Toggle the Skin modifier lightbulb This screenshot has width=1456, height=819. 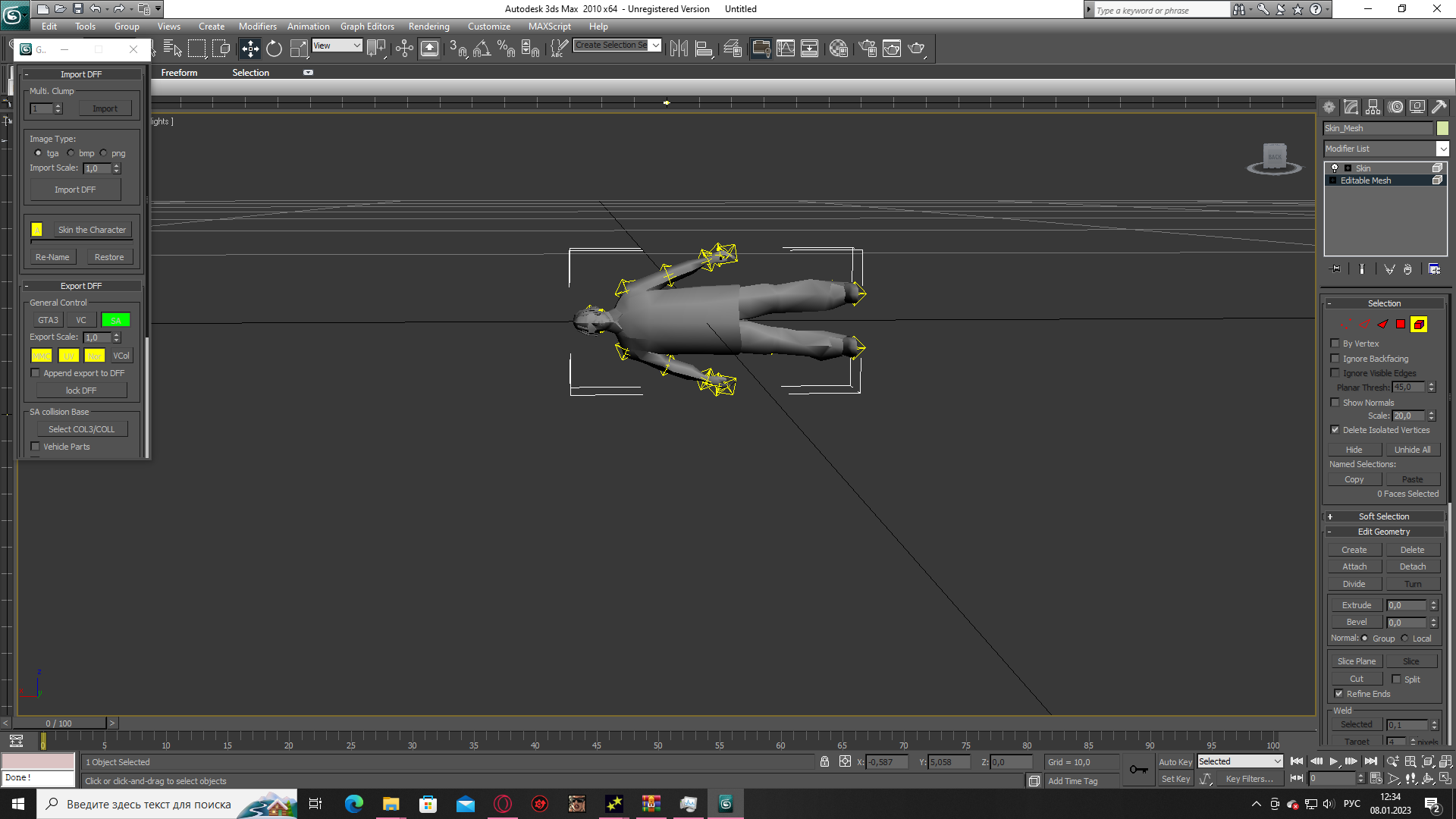click(1335, 168)
